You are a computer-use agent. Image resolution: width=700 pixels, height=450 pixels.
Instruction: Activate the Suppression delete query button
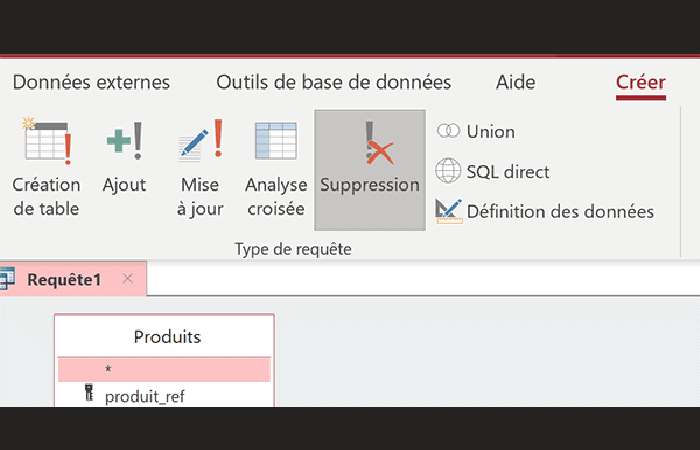coord(370,170)
